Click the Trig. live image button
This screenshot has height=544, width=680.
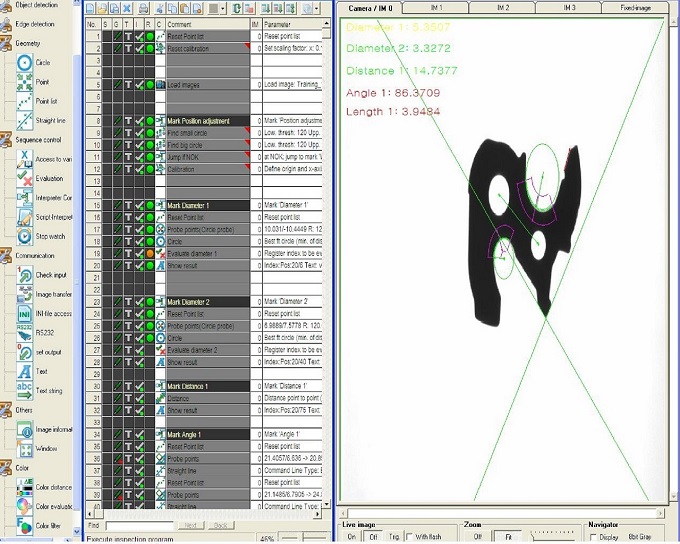393,537
